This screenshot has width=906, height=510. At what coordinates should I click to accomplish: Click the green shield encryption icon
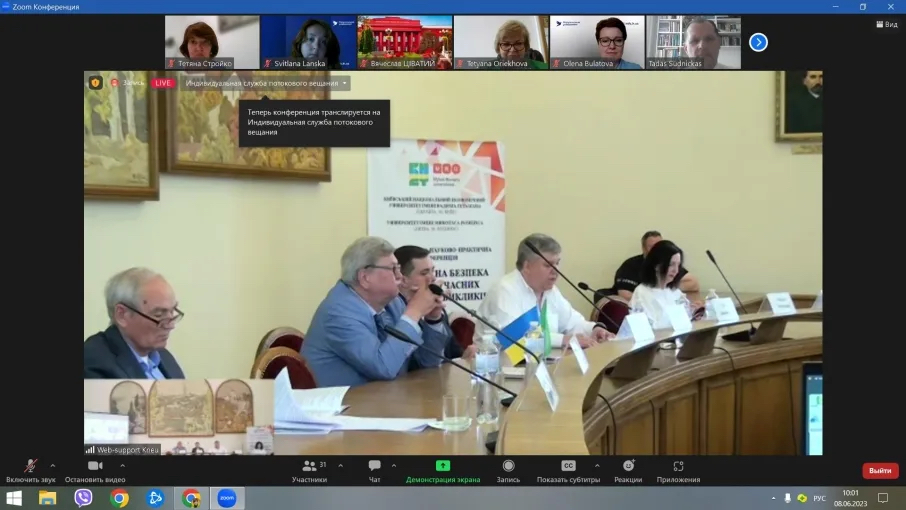(x=96, y=83)
